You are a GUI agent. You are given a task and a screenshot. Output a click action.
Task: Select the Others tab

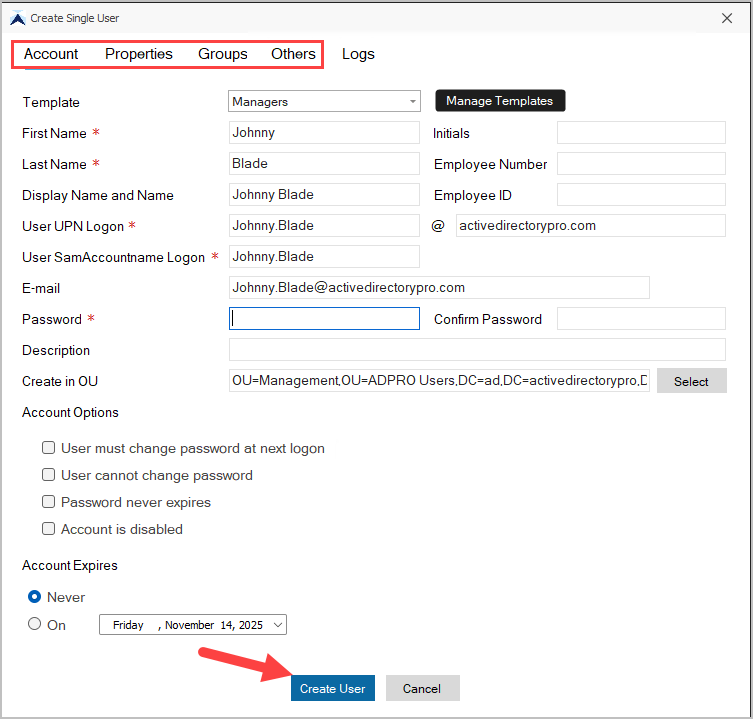293,54
